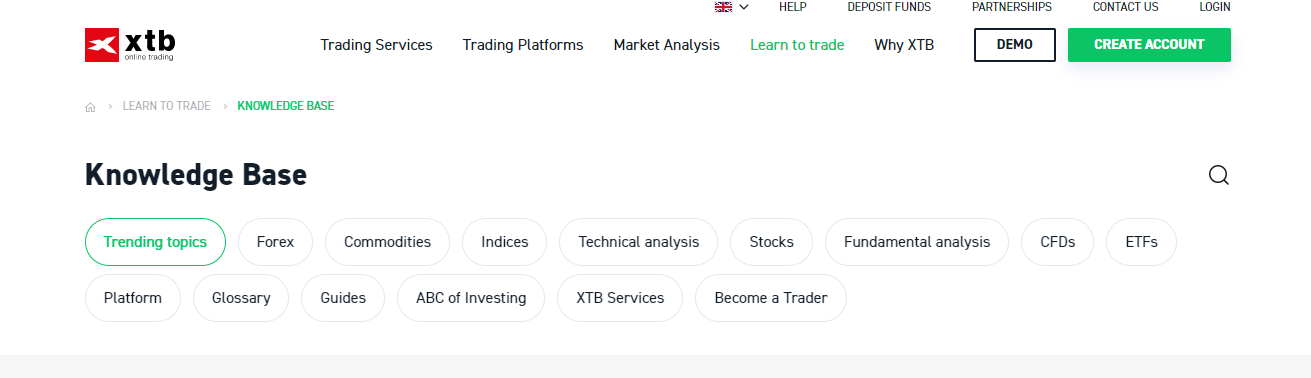Open the Trading Services menu
The width and height of the screenshot is (1311, 378).
pos(376,45)
